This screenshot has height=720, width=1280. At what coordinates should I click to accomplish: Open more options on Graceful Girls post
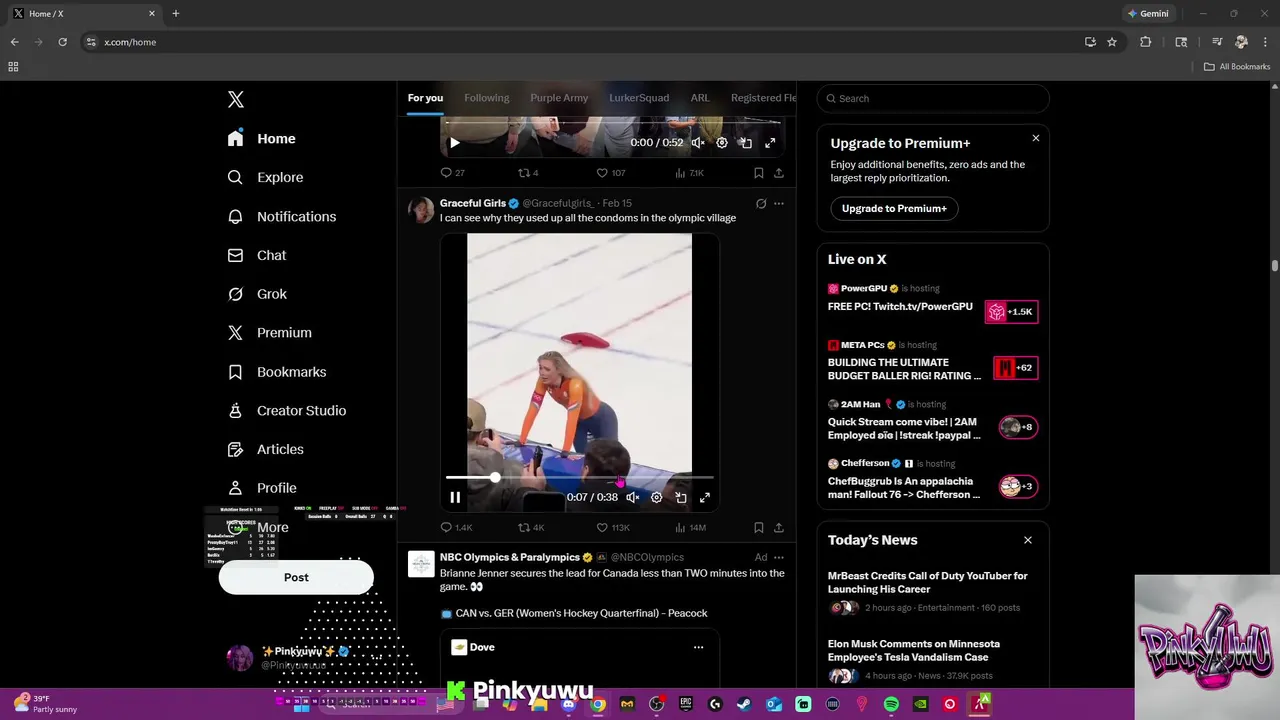[779, 203]
